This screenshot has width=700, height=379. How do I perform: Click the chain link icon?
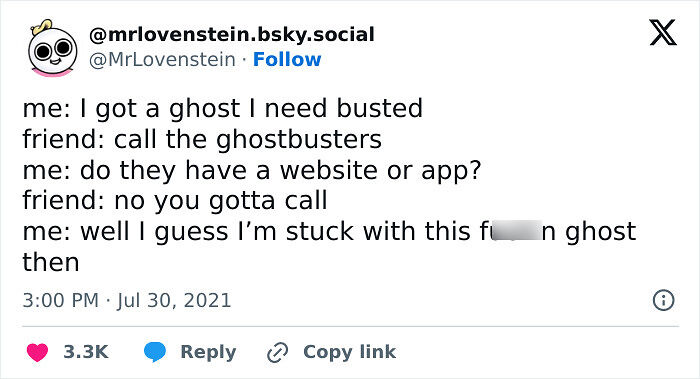pos(278,352)
